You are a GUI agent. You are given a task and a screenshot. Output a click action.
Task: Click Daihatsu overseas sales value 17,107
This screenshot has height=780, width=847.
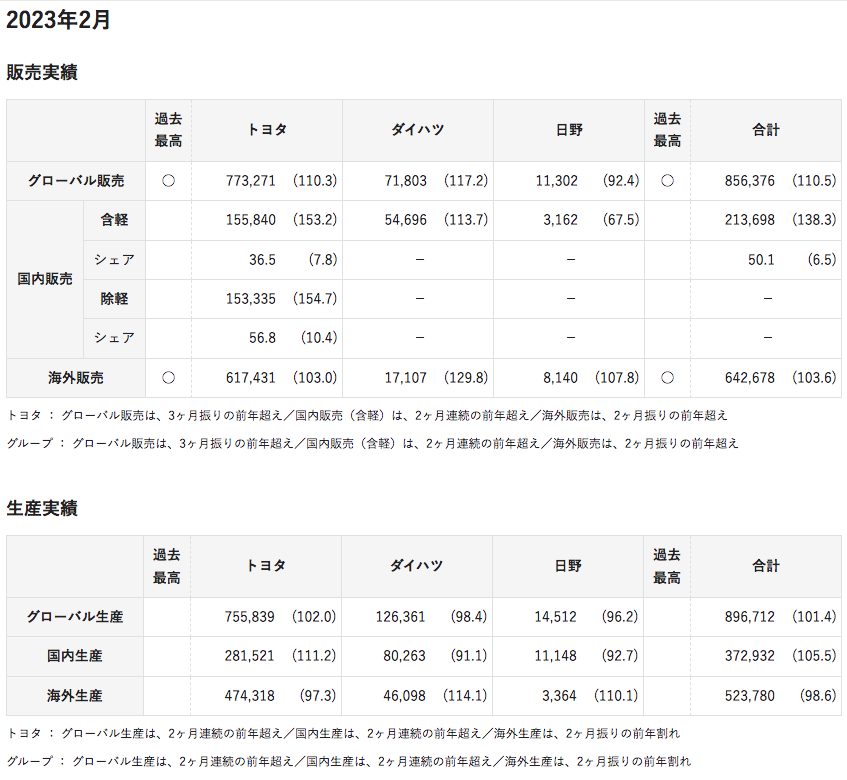(406, 378)
